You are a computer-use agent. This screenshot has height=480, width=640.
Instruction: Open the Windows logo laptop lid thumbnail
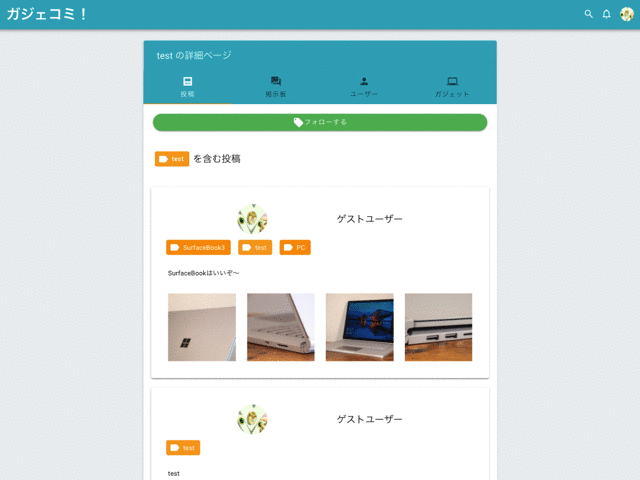pos(202,327)
